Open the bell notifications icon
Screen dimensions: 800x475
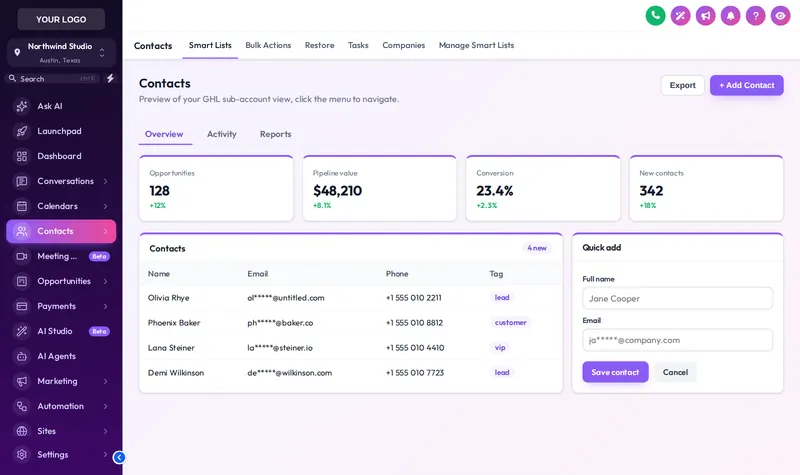(x=730, y=16)
